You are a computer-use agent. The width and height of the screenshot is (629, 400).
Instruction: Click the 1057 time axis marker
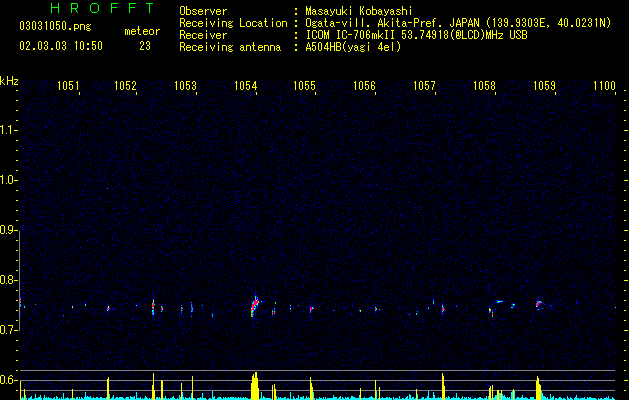424,86
